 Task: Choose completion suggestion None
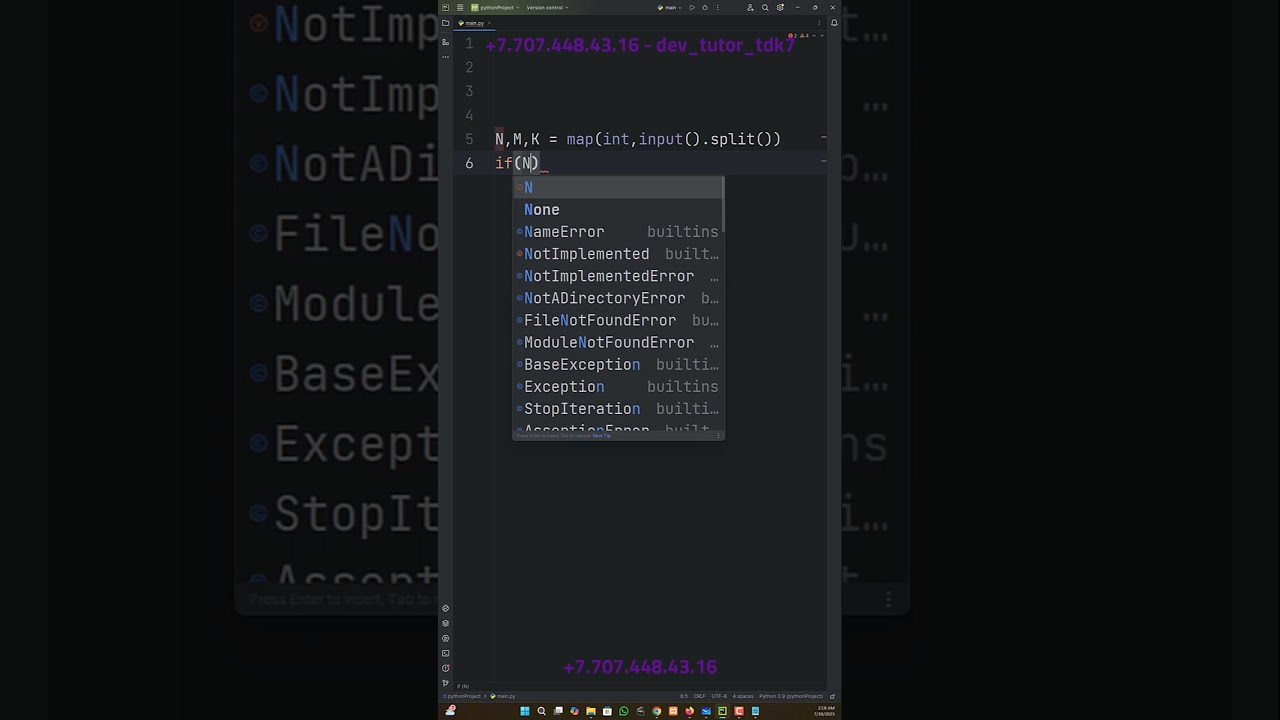[x=618, y=210]
